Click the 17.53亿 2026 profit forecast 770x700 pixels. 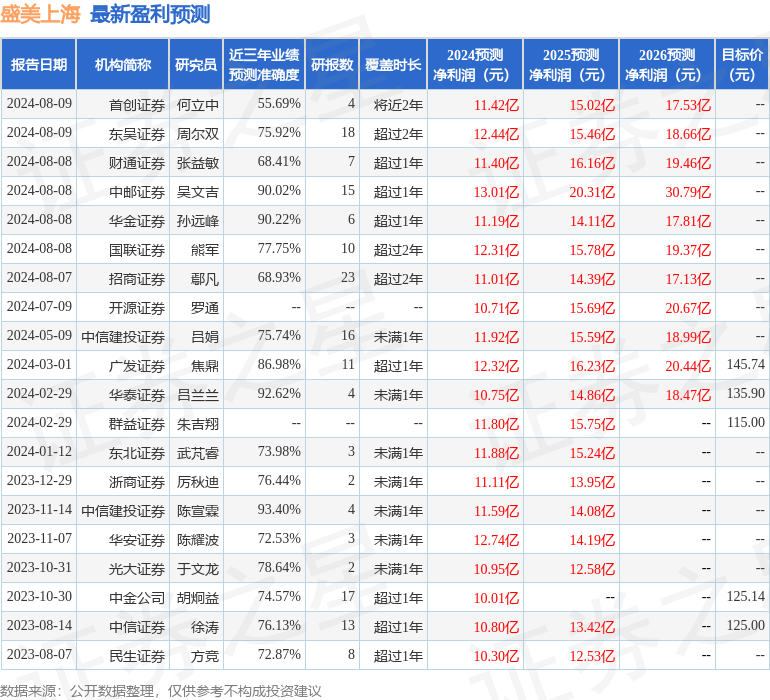click(x=688, y=105)
